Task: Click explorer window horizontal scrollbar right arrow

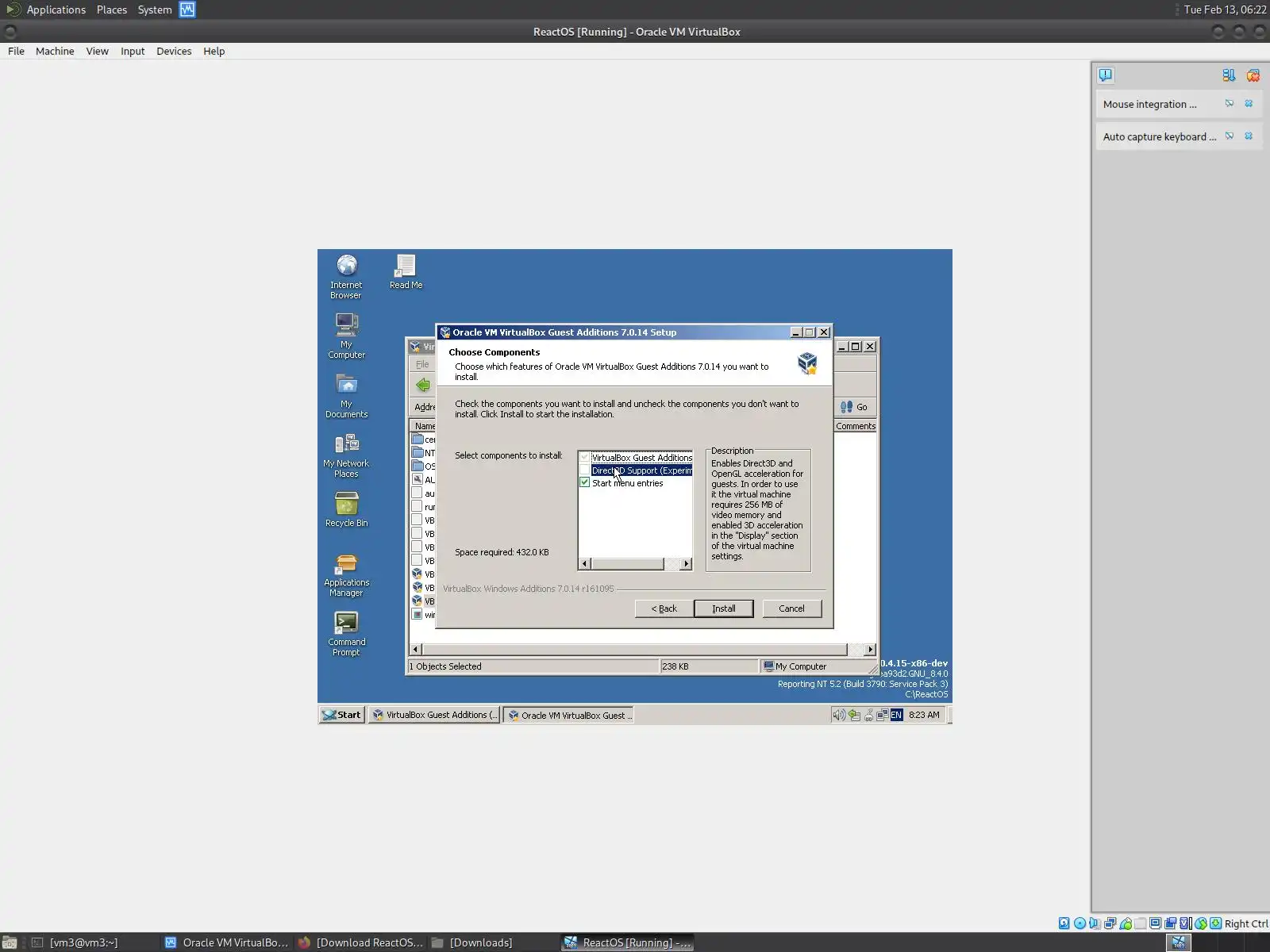Action: [x=870, y=650]
